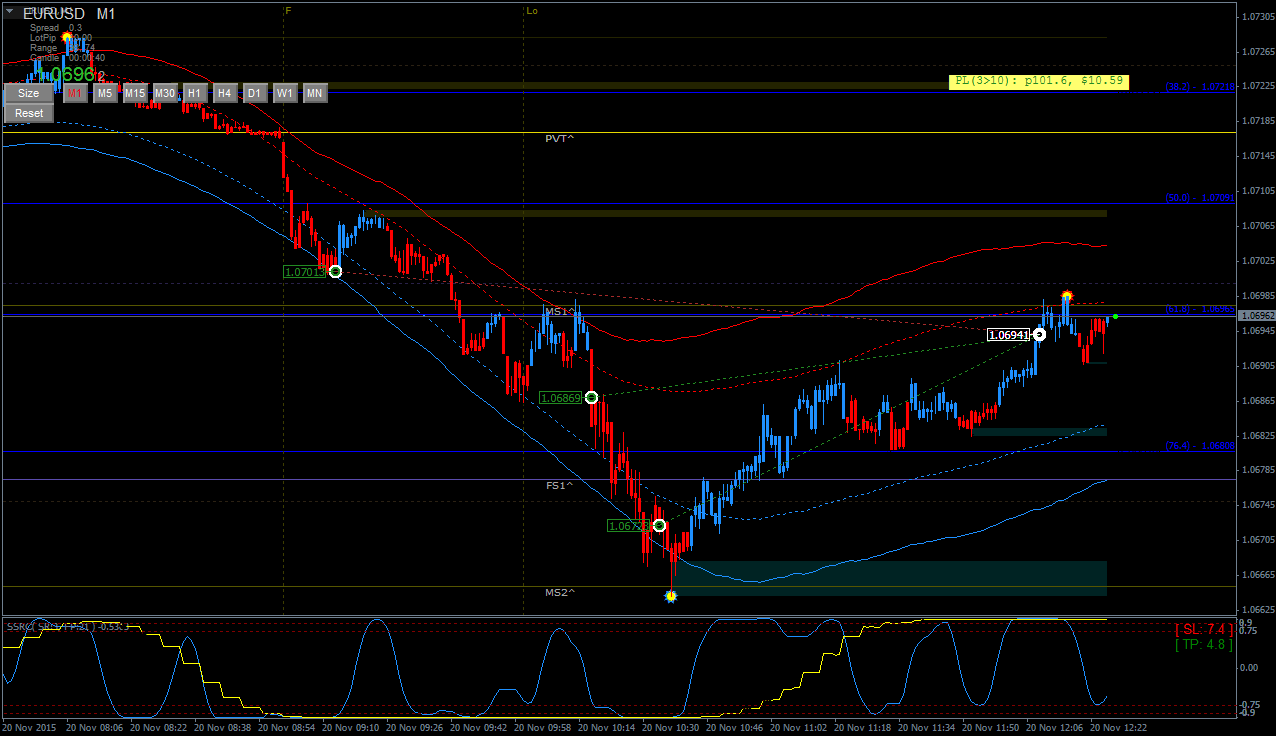Select the circle marker at price 1.06869
This screenshot has height=736, width=1276.
coord(591,397)
